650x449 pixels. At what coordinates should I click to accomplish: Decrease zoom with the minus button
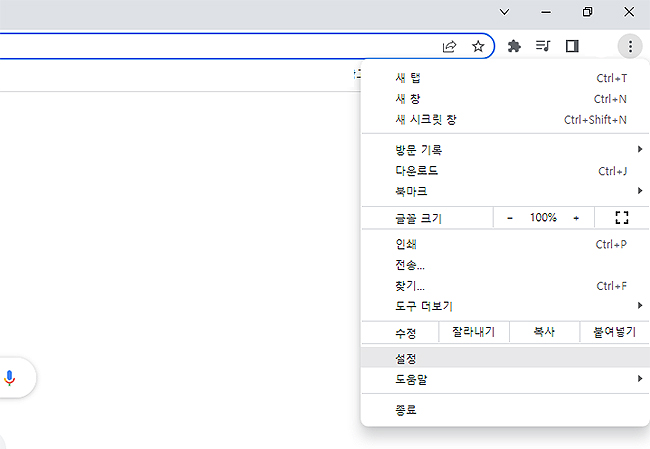pyautogui.click(x=510, y=218)
